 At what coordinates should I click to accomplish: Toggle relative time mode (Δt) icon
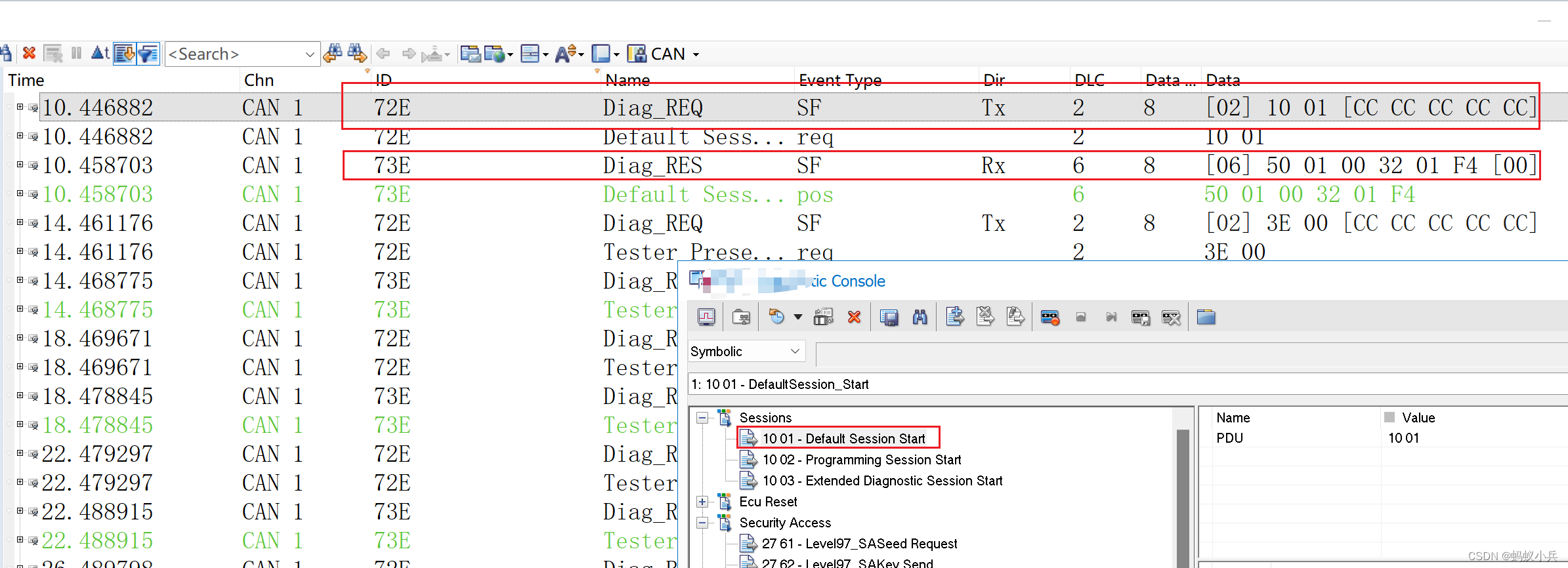(x=100, y=53)
